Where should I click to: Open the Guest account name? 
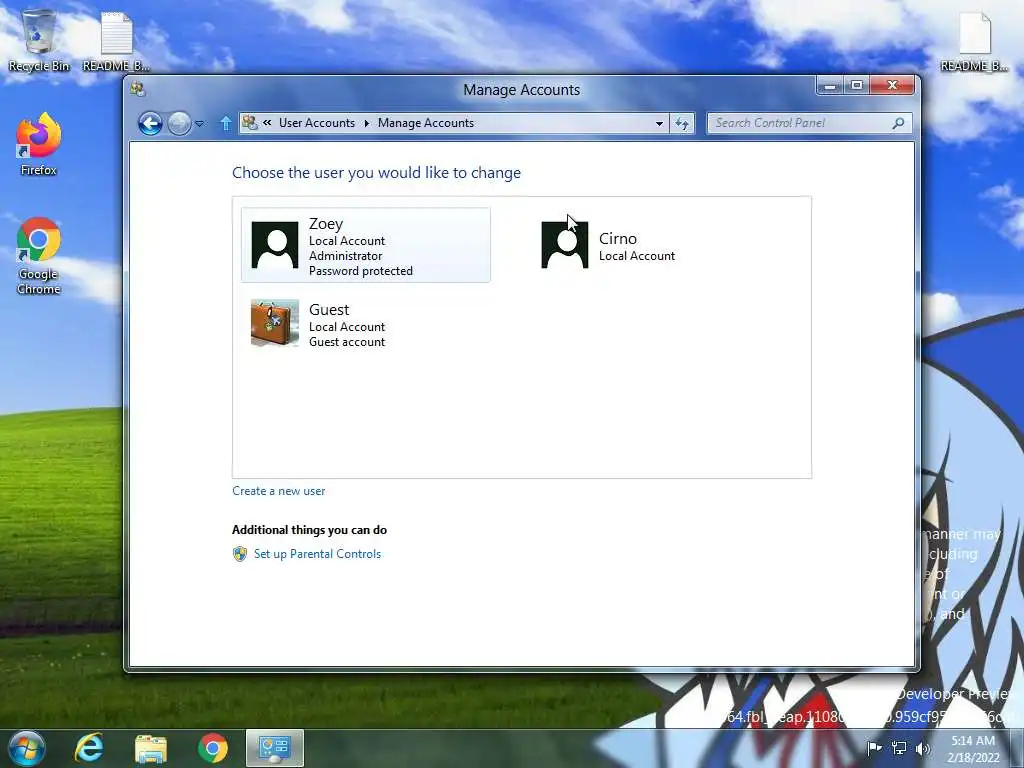329,310
